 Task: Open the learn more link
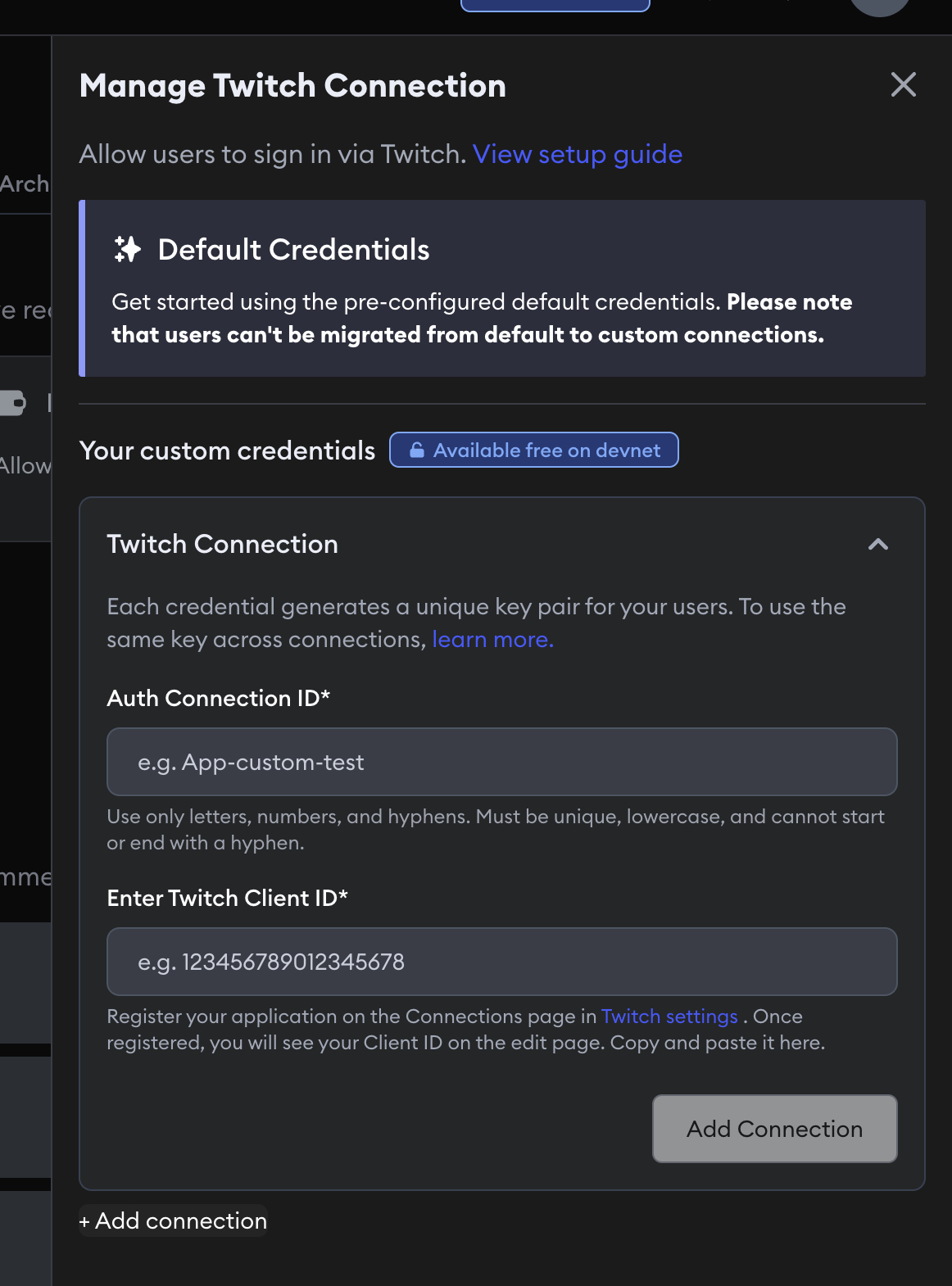pyautogui.click(x=492, y=640)
